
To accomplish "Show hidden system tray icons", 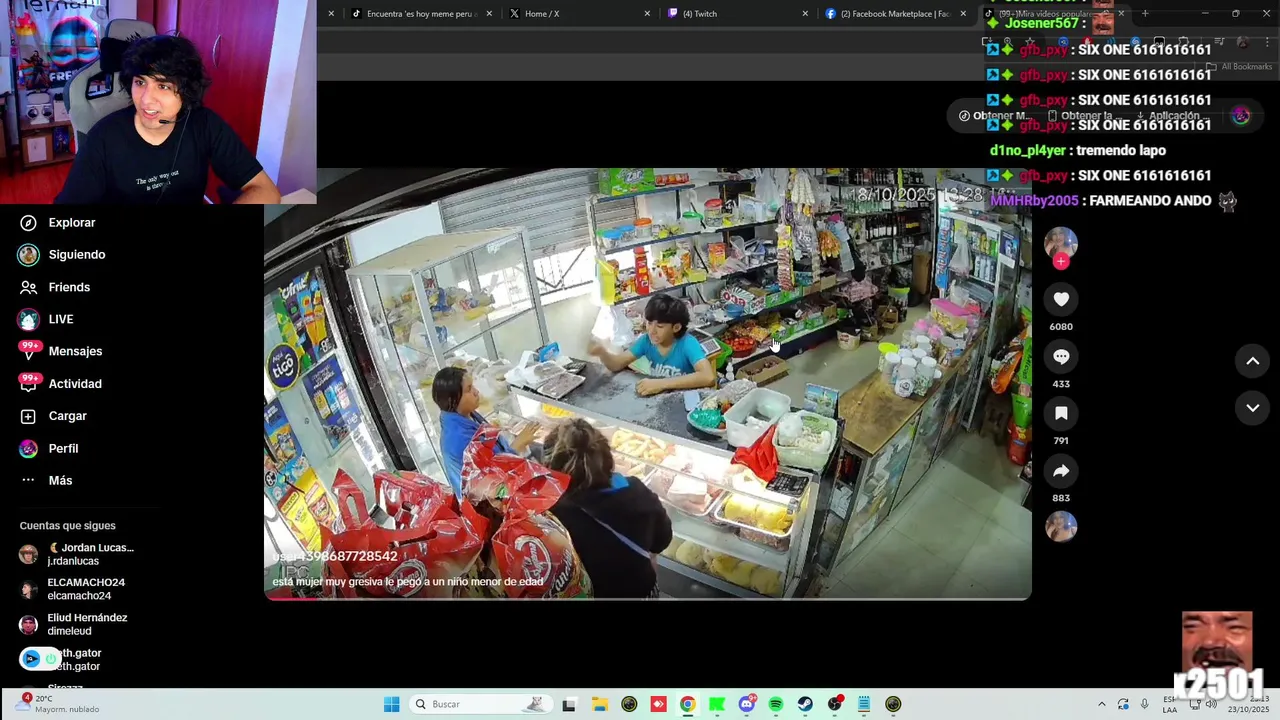I will [x=1102, y=704].
